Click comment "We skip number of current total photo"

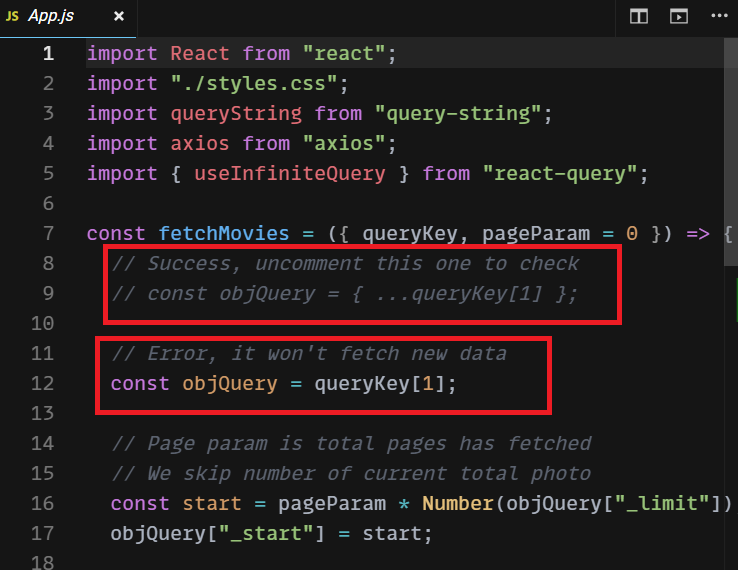[351, 474]
